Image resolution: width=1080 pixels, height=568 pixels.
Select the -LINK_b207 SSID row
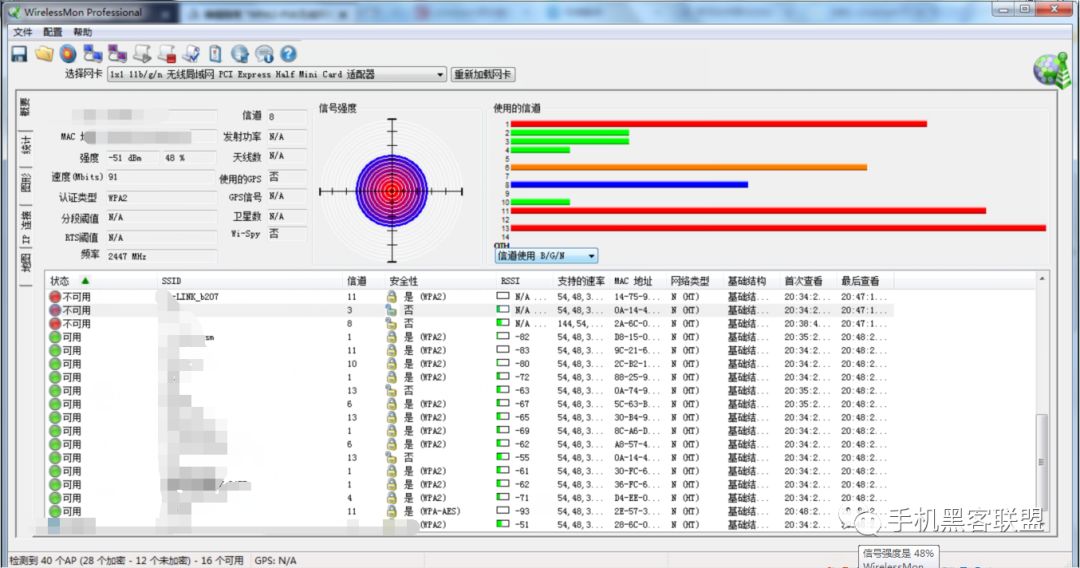point(470,297)
